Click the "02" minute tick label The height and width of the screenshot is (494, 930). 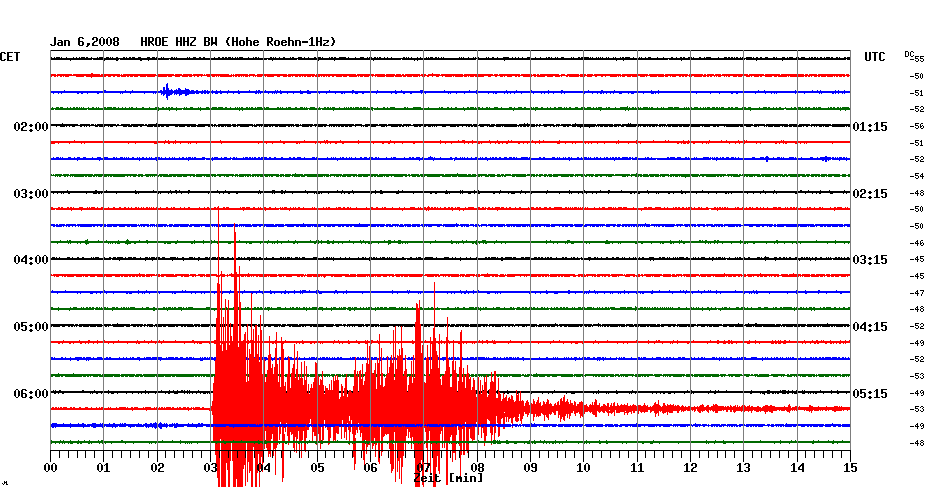(x=157, y=468)
